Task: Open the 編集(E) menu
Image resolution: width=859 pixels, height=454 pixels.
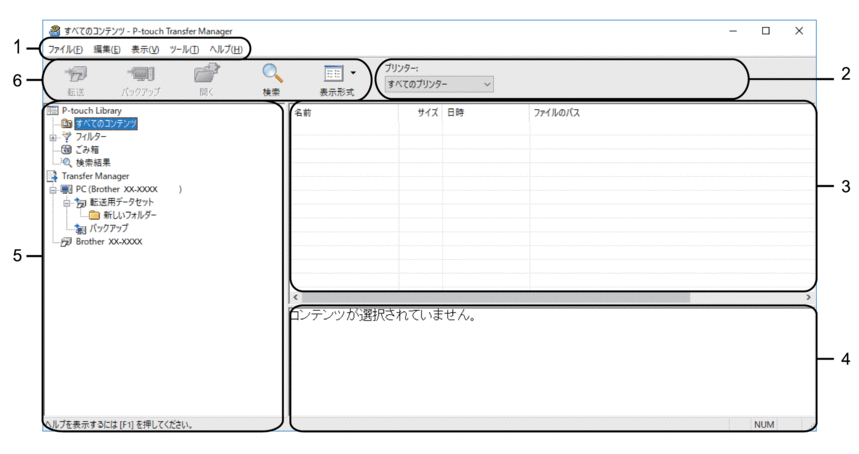Action: [x=107, y=49]
